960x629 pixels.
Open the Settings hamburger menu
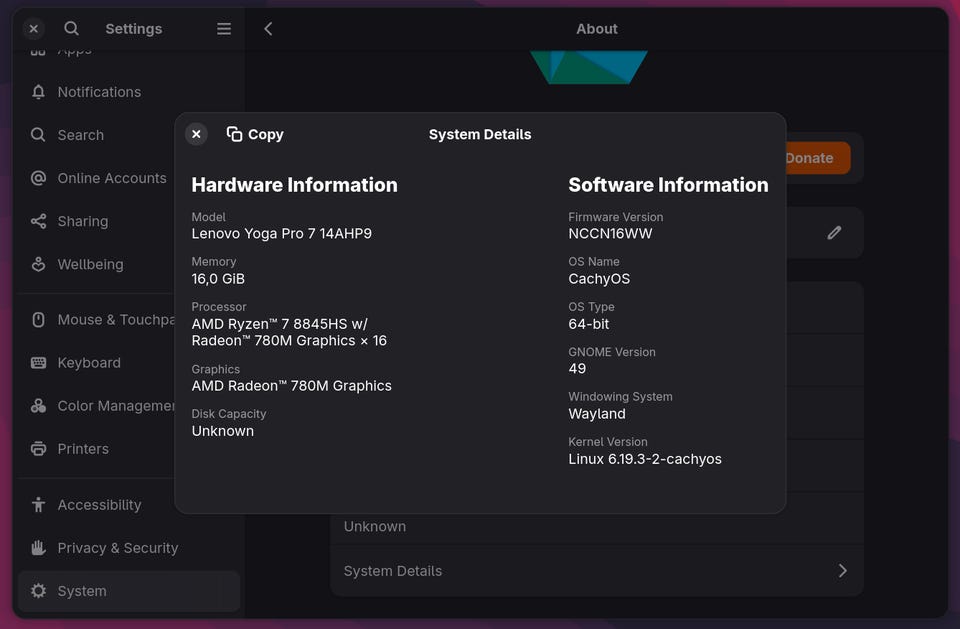pos(224,29)
